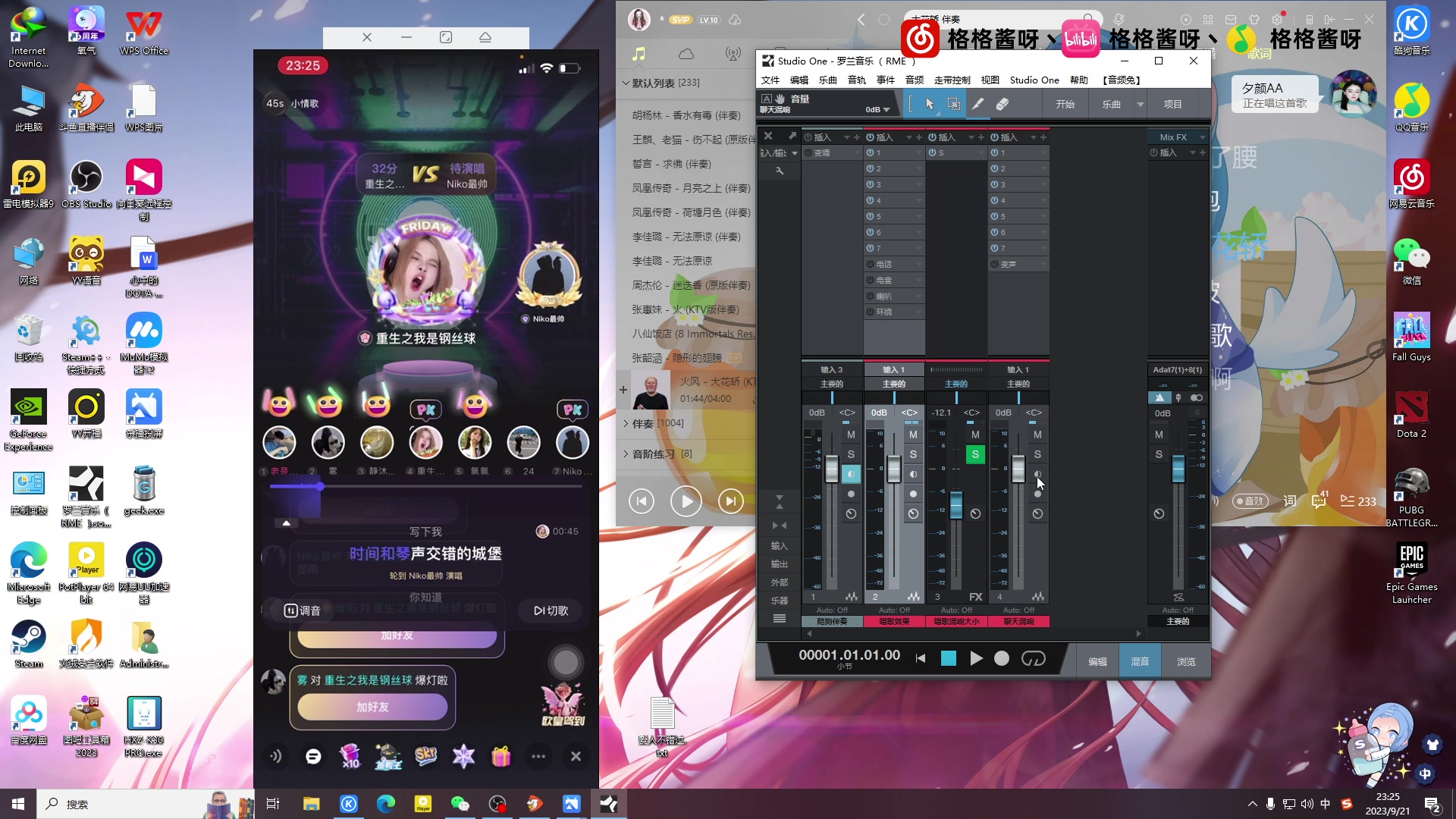This screenshot has height=819, width=1456.
Task: Open the 音轨 menu in Studio One
Action: 857,80
